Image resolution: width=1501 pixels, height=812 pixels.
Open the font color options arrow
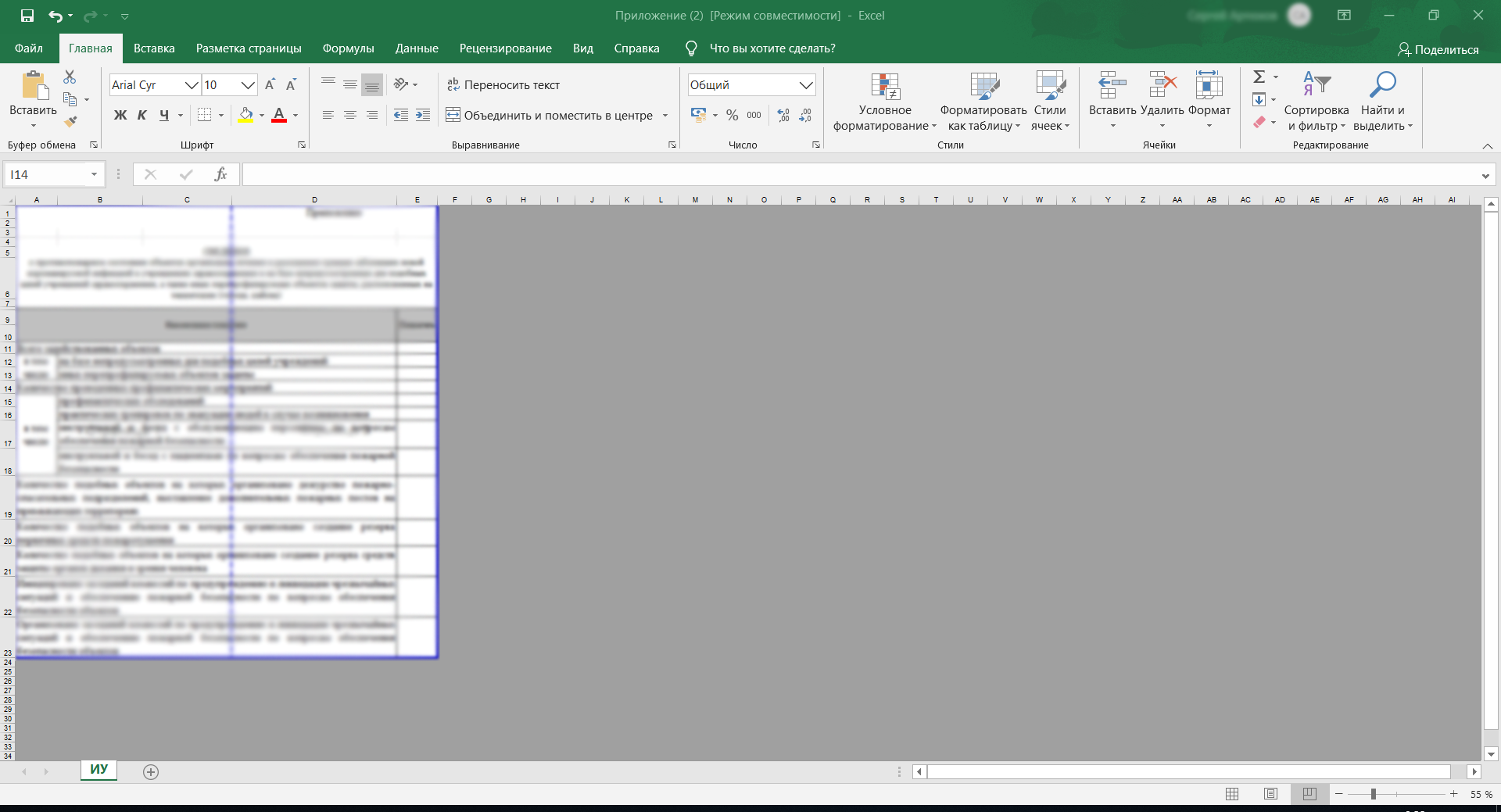296,115
